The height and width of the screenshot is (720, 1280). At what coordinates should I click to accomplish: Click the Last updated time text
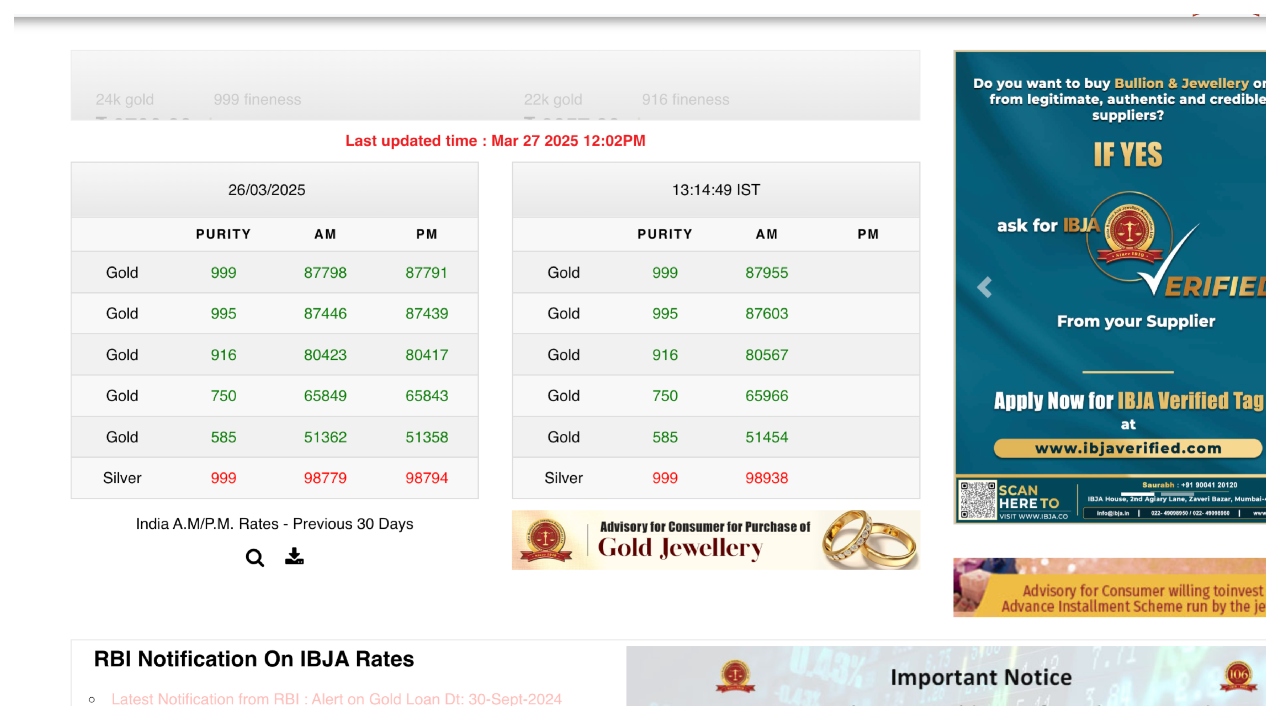[x=495, y=141]
